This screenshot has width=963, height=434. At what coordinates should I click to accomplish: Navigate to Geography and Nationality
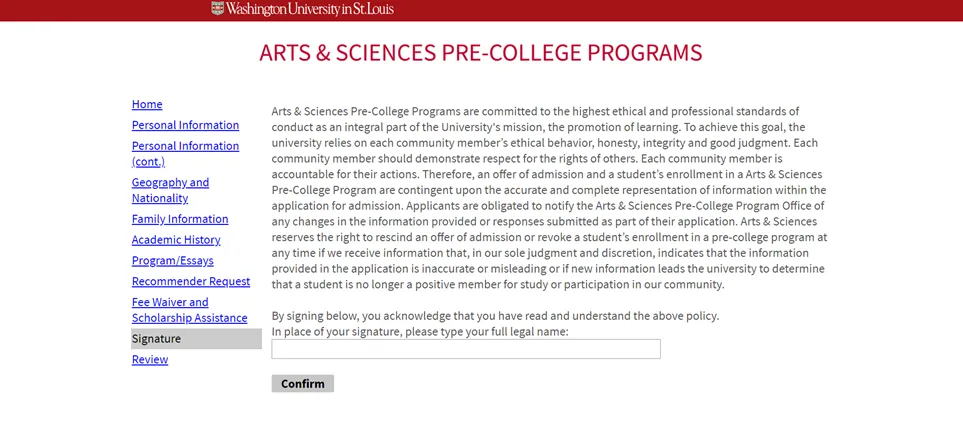170,190
